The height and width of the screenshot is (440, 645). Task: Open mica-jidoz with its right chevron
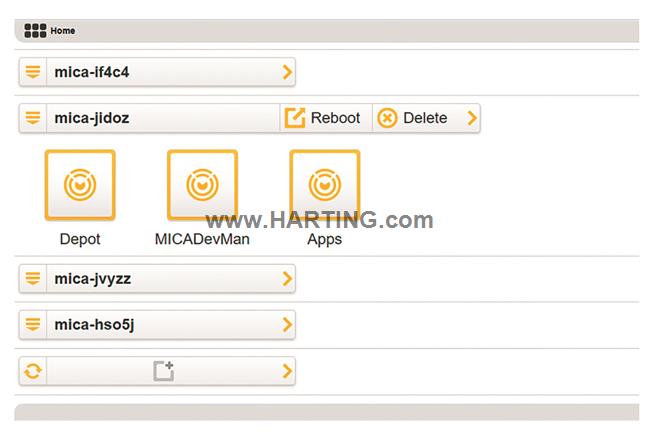coord(472,118)
